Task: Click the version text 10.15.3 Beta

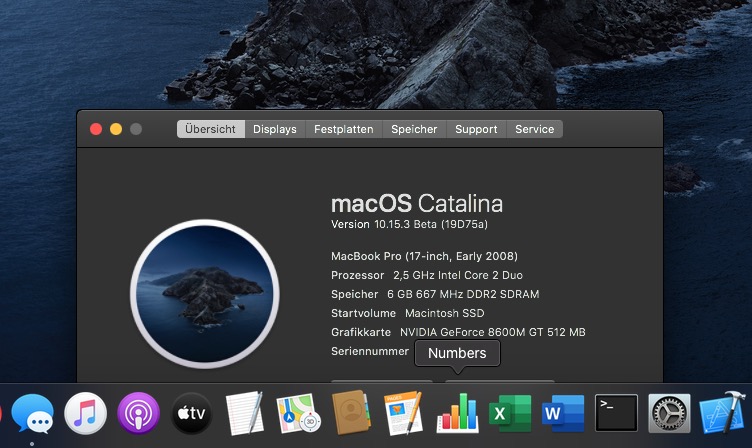Action: [409, 224]
